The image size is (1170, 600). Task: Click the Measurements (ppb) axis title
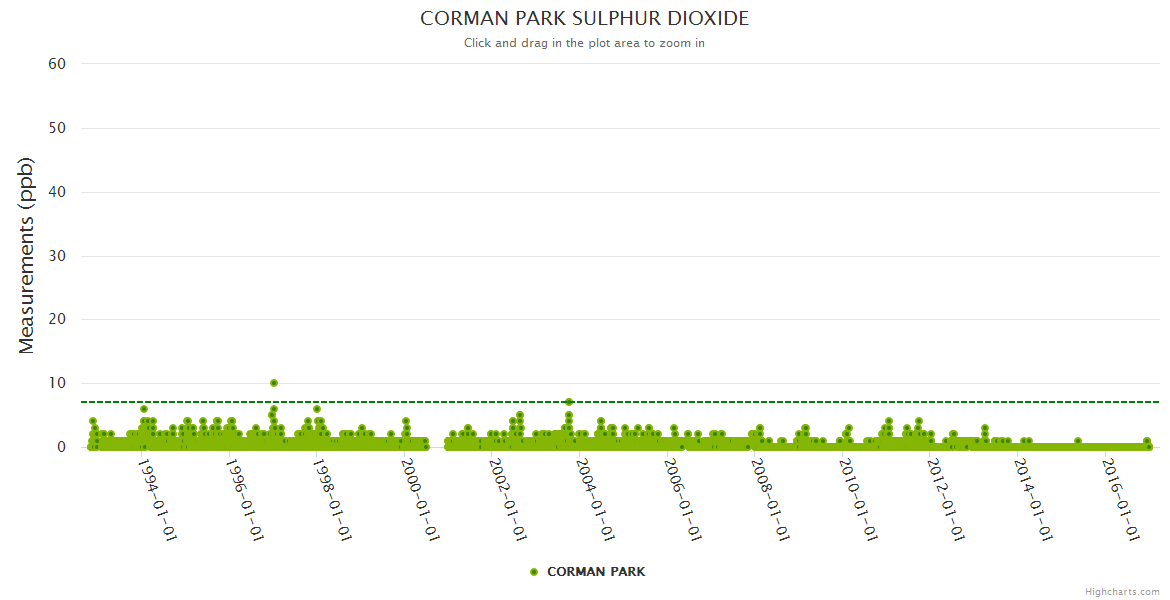pyautogui.click(x=27, y=255)
